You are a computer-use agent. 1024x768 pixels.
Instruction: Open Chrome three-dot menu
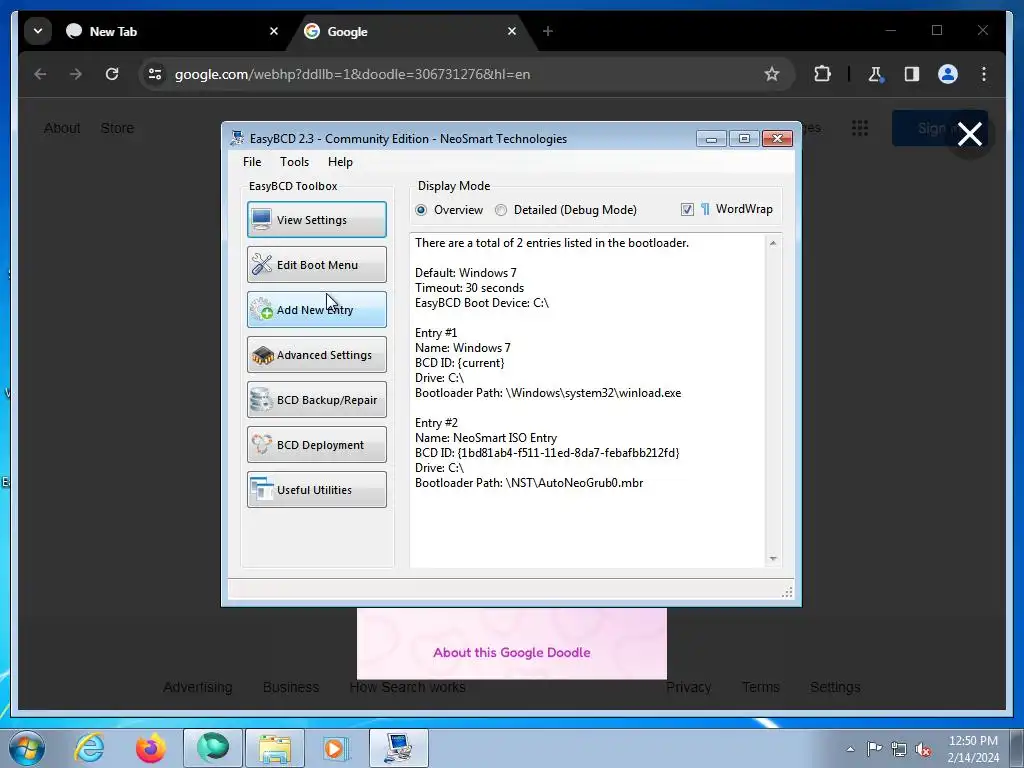coord(984,74)
